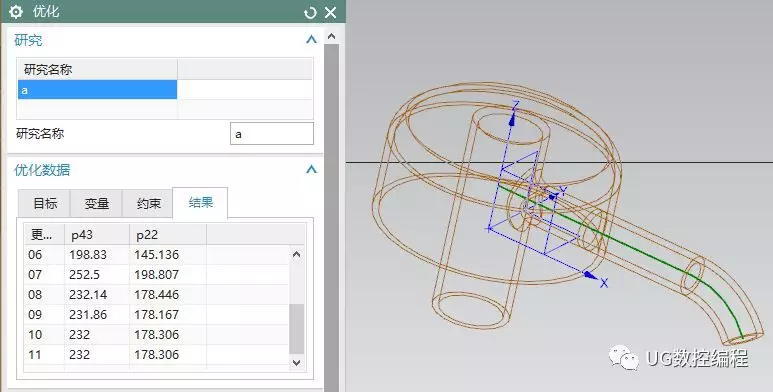Select study row 'a' in the list
This screenshot has width=773, height=392.
(x=98, y=90)
